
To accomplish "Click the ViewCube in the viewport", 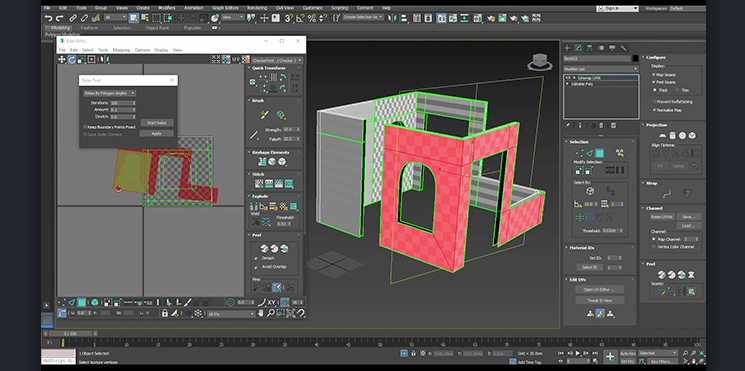I will click(x=539, y=61).
